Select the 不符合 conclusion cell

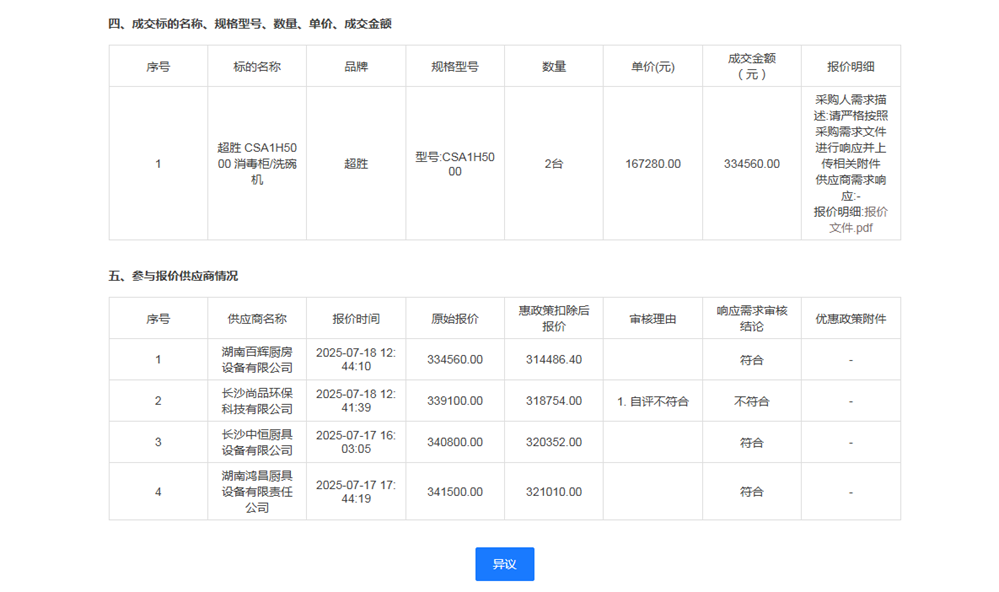tap(752, 401)
